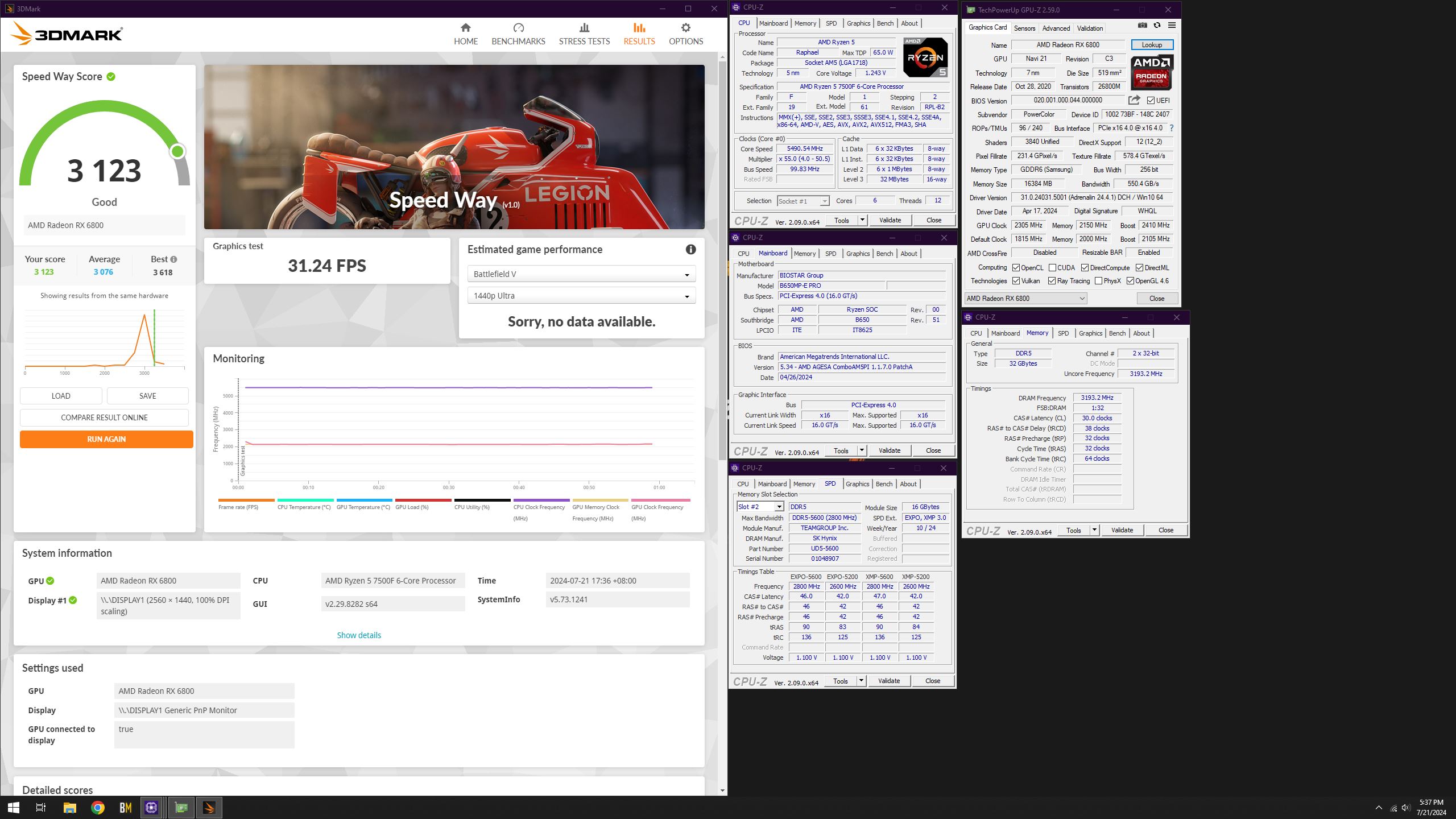Click the LOAD button in 3DMark
The width and height of the screenshot is (1456, 819).
61,396
